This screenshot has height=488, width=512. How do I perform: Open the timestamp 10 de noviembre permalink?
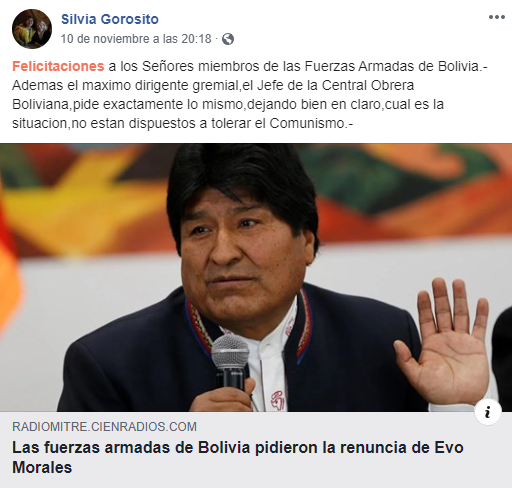136,39
